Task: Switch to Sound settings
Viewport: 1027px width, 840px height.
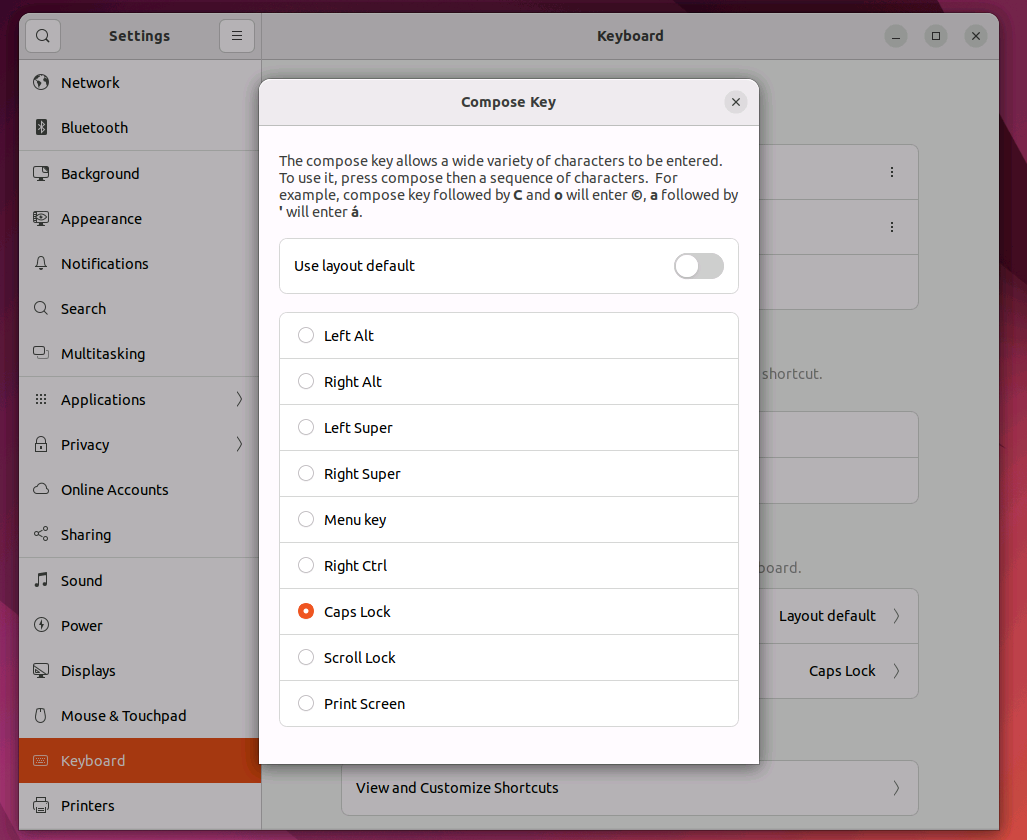Action: coord(140,580)
